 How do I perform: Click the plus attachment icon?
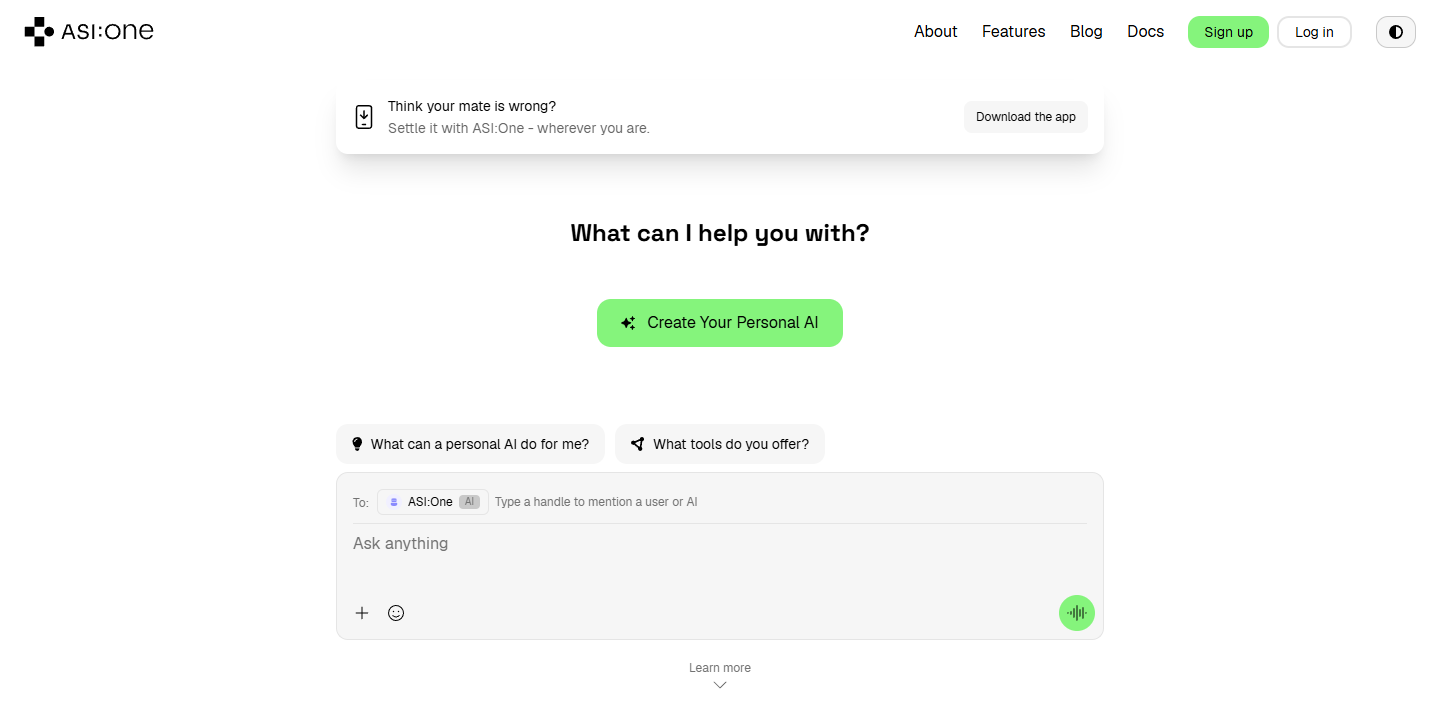coord(362,613)
